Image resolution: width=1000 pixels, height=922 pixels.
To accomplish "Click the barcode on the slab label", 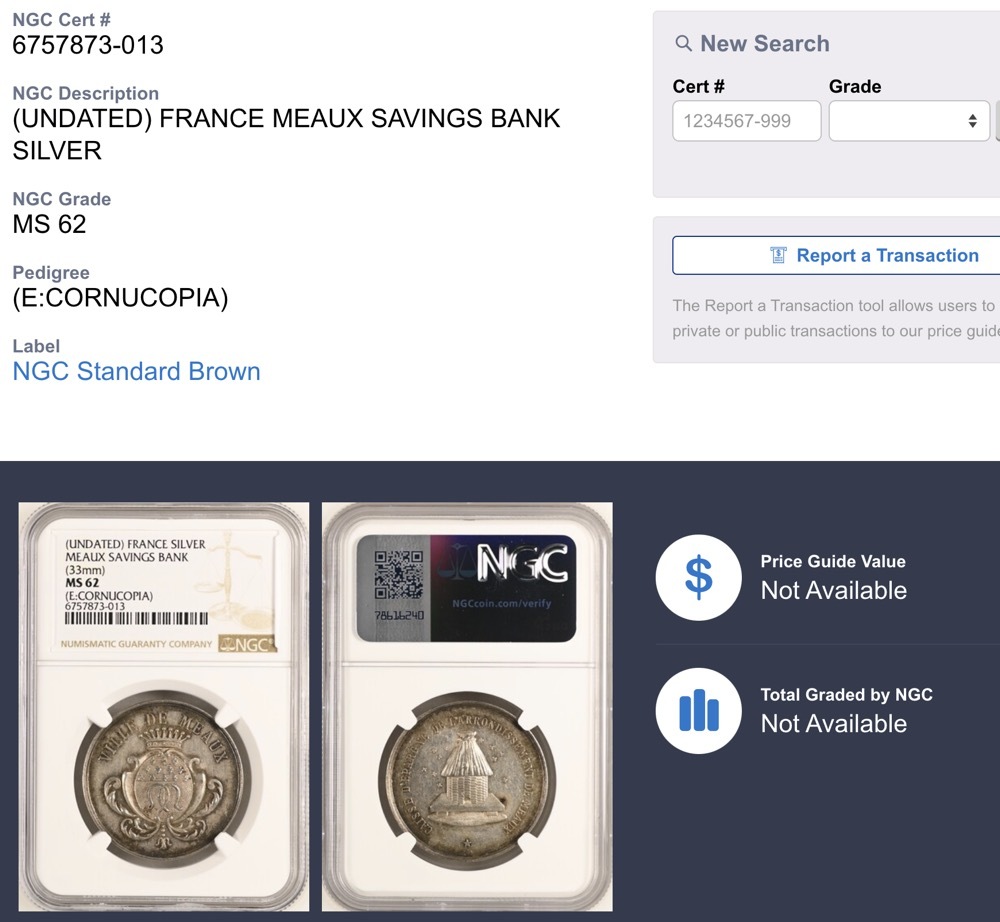I will pos(136,618).
